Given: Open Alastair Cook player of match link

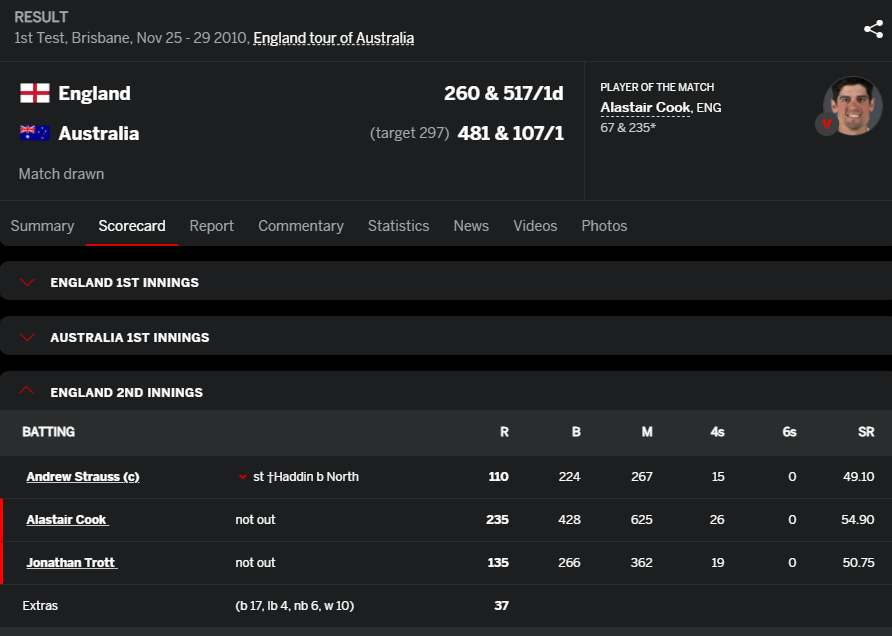Looking at the screenshot, I should point(646,108).
